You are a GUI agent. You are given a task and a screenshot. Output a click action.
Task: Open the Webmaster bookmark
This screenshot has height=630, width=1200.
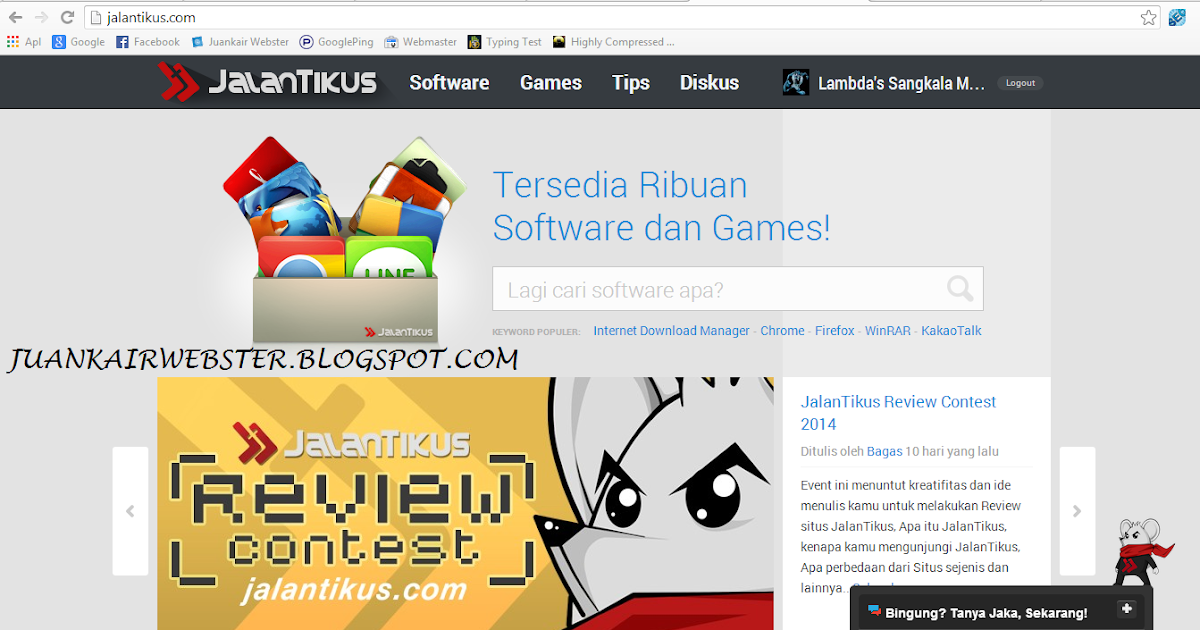tap(421, 42)
